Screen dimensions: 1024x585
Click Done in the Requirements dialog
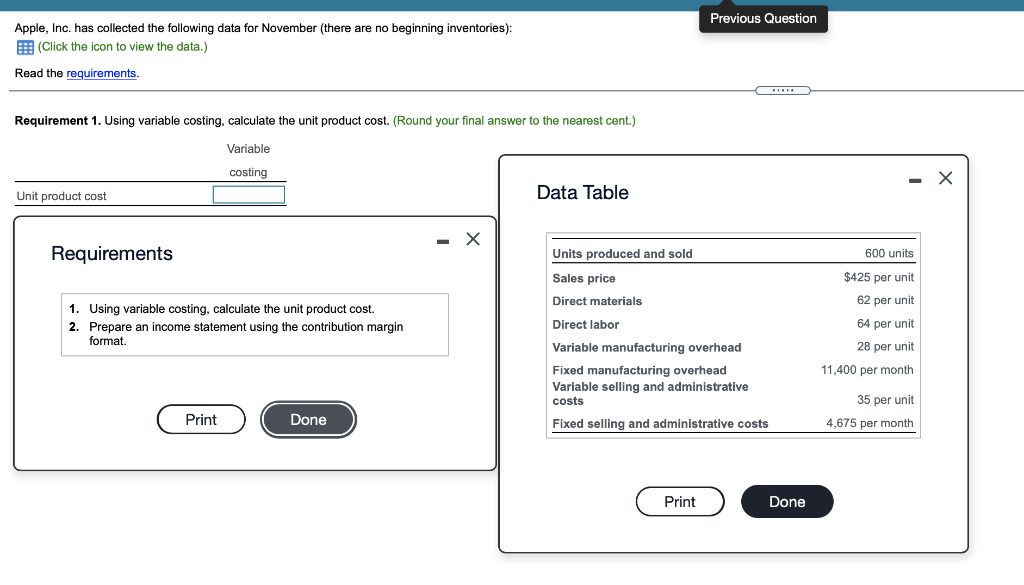308,419
